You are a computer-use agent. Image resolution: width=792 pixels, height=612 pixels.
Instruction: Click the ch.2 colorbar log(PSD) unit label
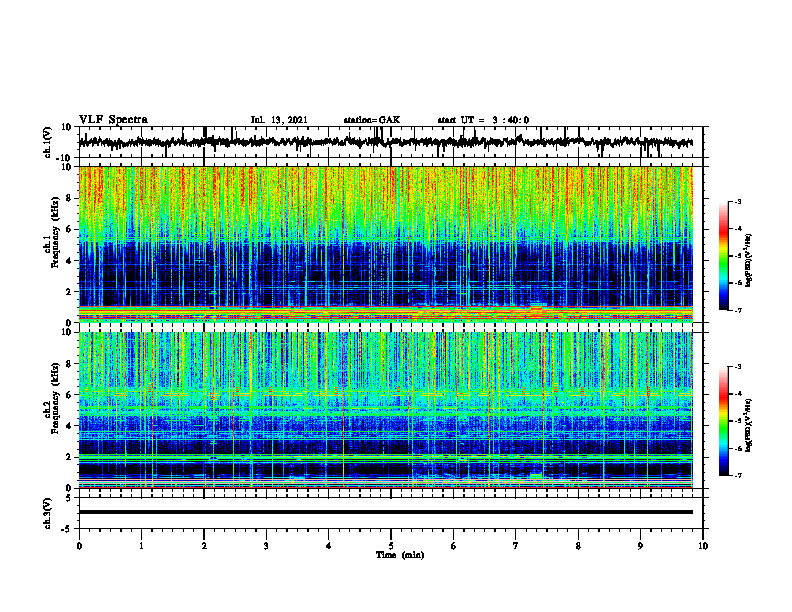[749, 426]
